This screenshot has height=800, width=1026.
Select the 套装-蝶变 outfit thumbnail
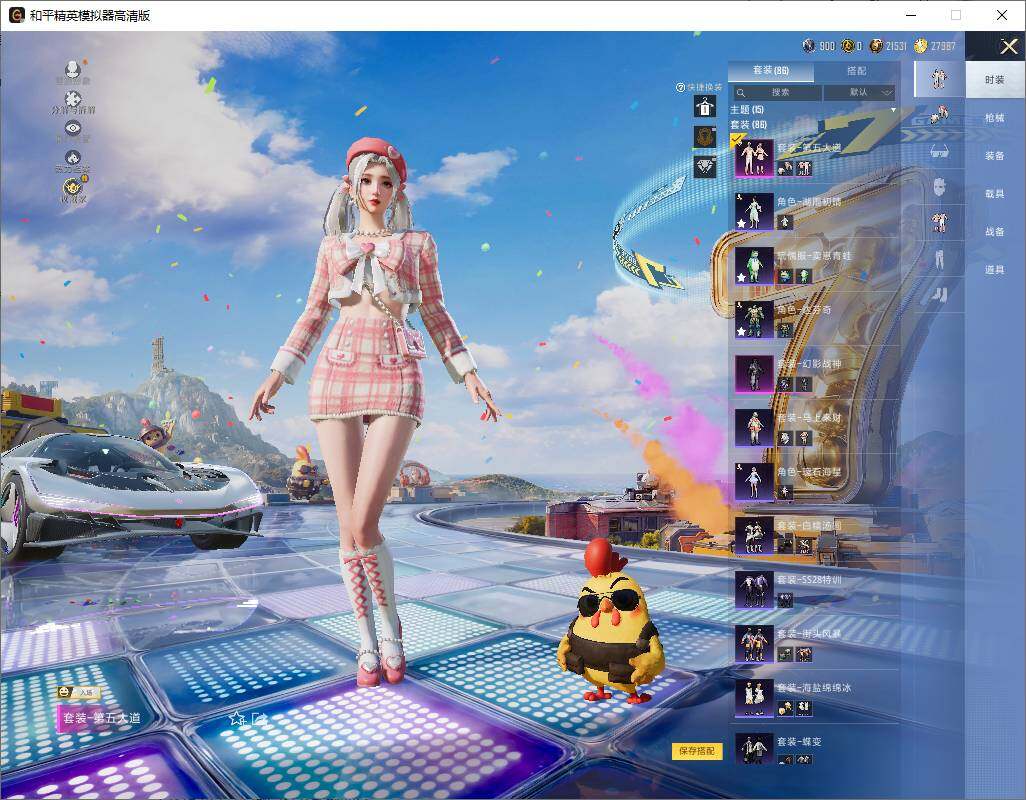click(x=754, y=750)
